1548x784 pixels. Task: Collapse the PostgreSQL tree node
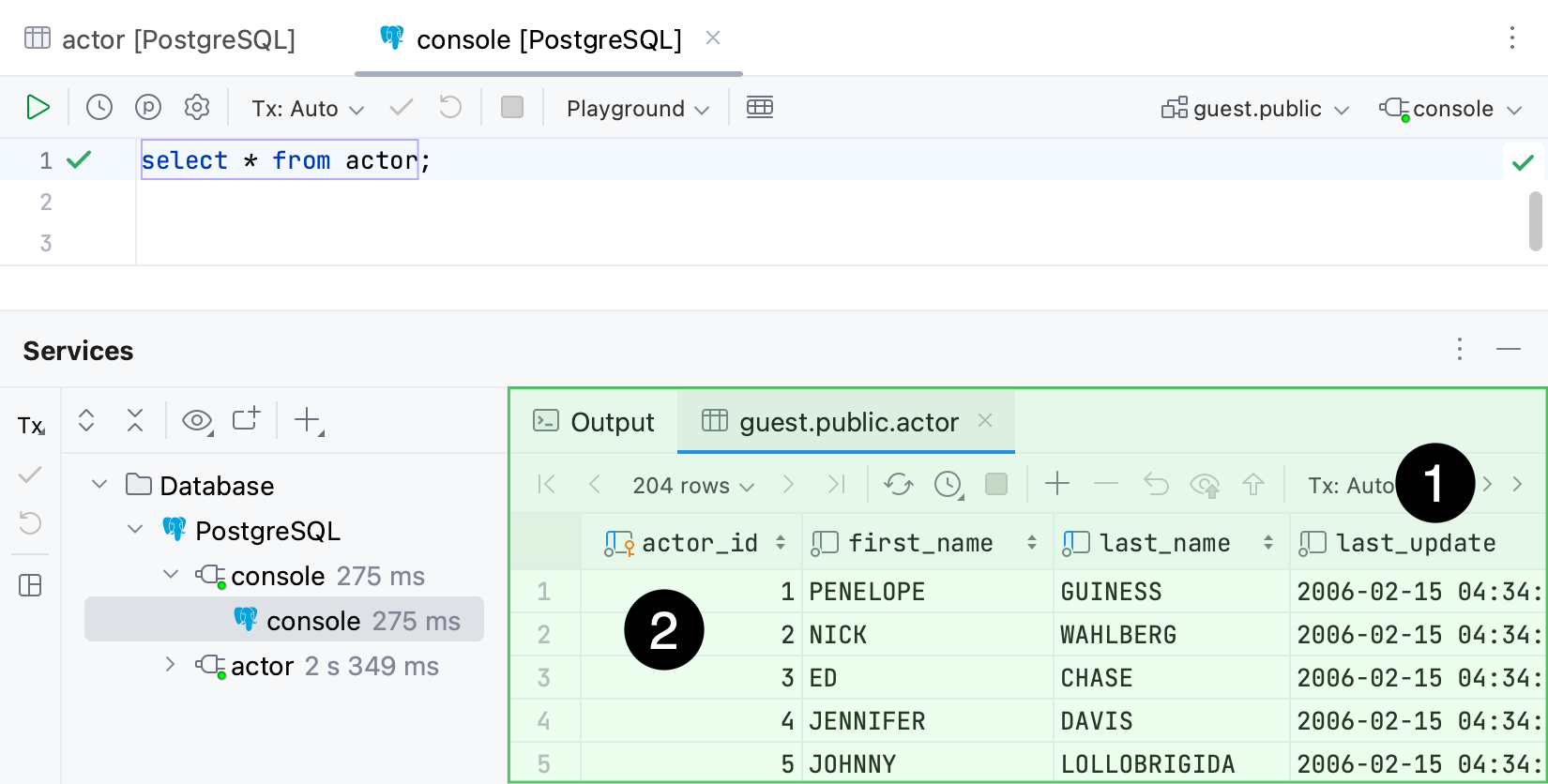coord(135,530)
